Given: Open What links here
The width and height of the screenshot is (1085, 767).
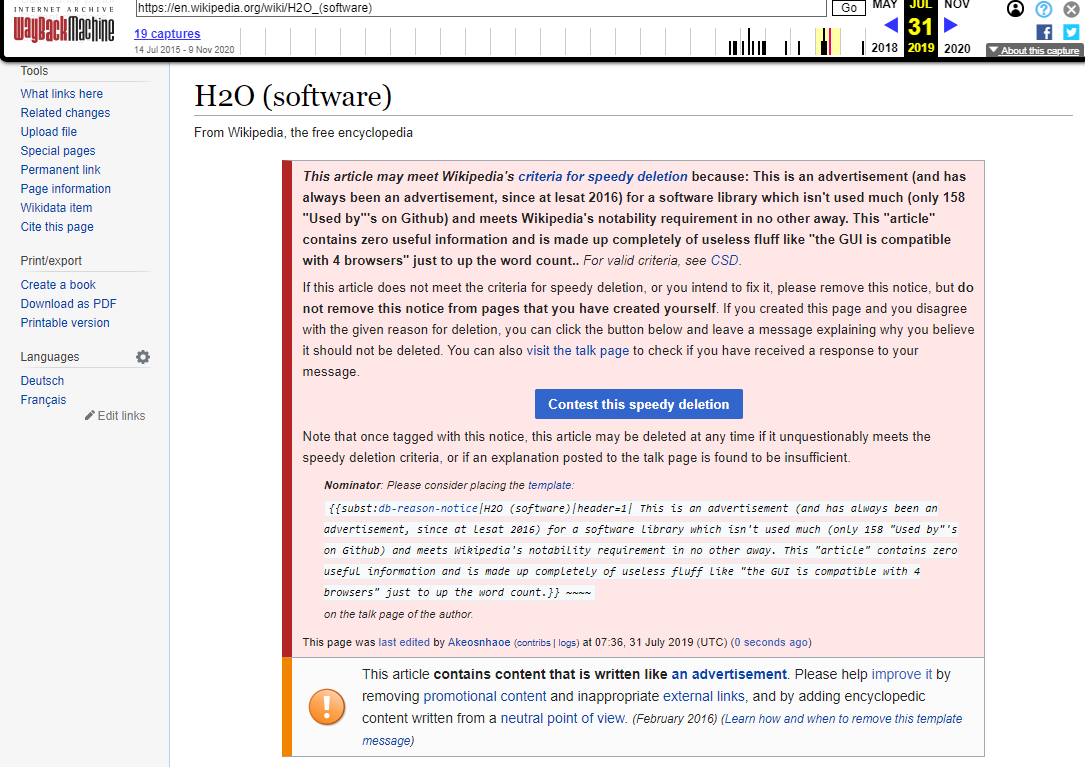Looking at the screenshot, I should pos(62,93).
